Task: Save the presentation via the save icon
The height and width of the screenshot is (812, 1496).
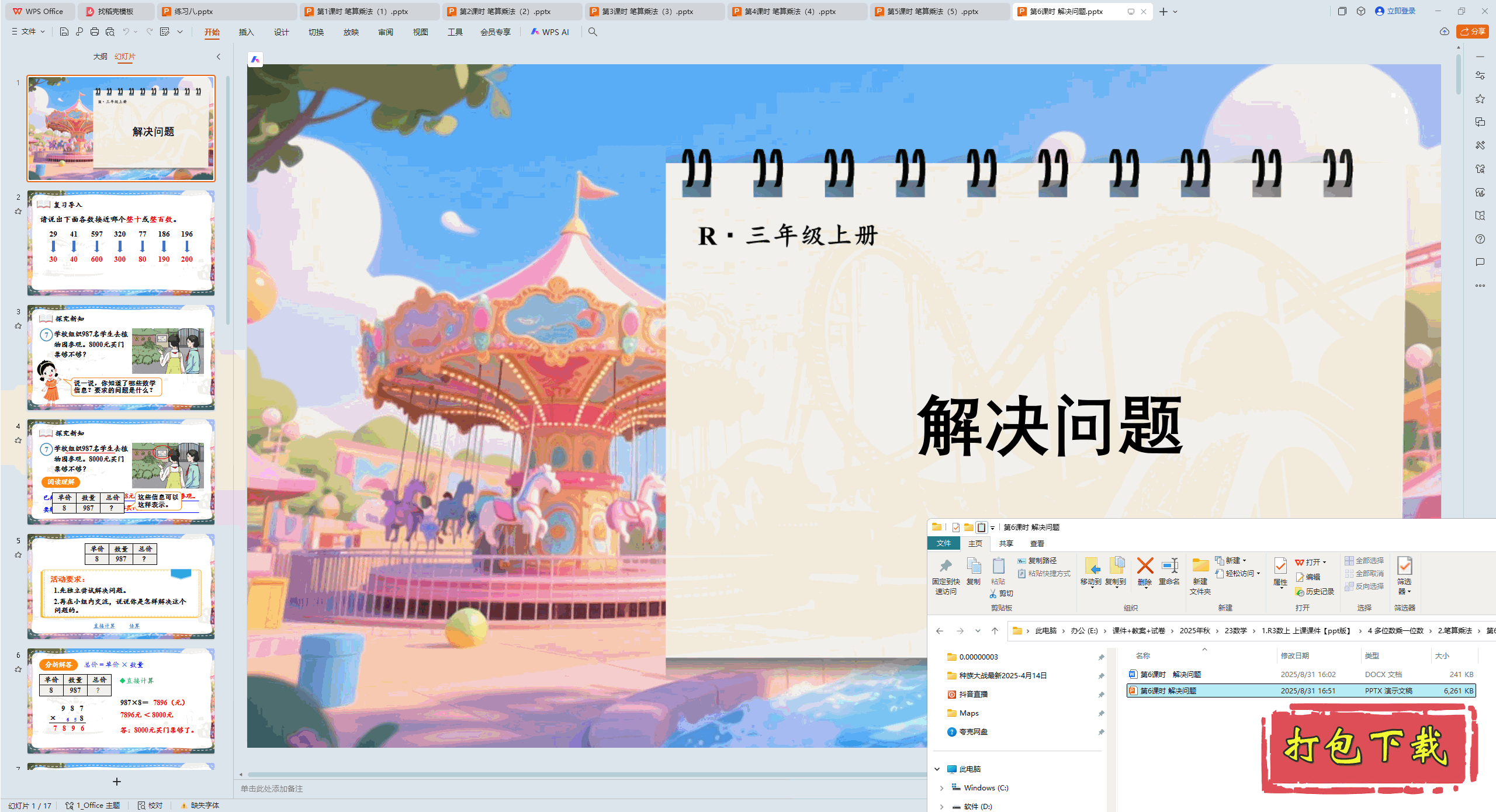Action: point(64,32)
